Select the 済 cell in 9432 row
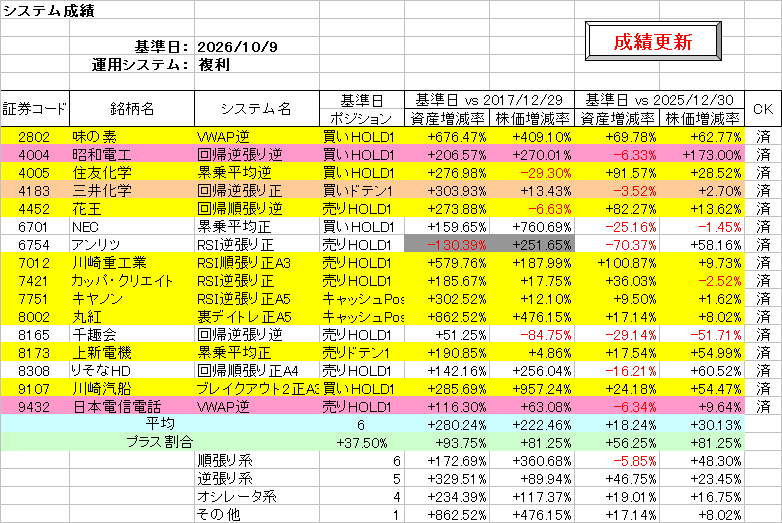The image size is (782, 523). point(763,406)
